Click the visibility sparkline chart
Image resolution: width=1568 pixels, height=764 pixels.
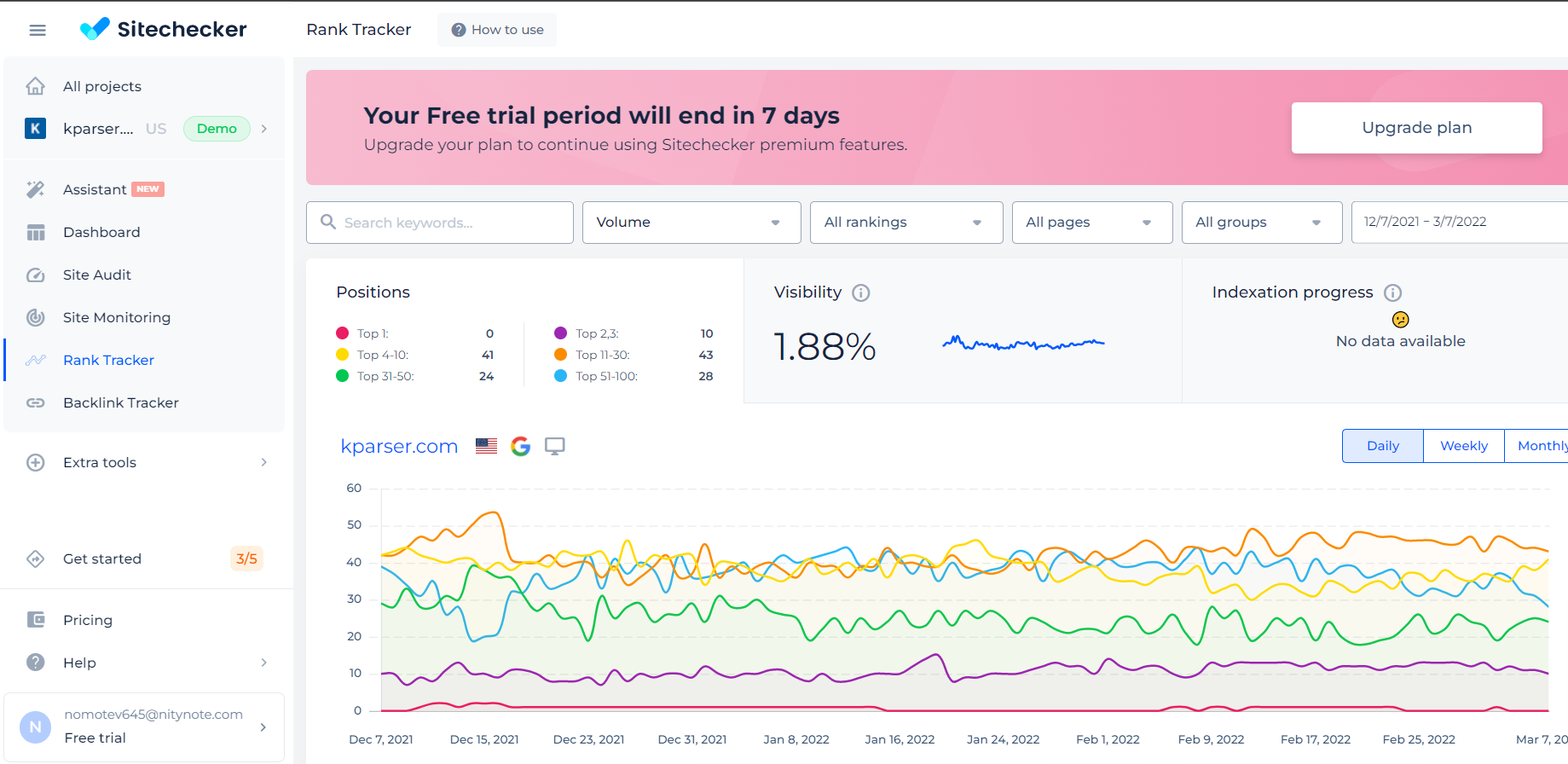(1023, 344)
